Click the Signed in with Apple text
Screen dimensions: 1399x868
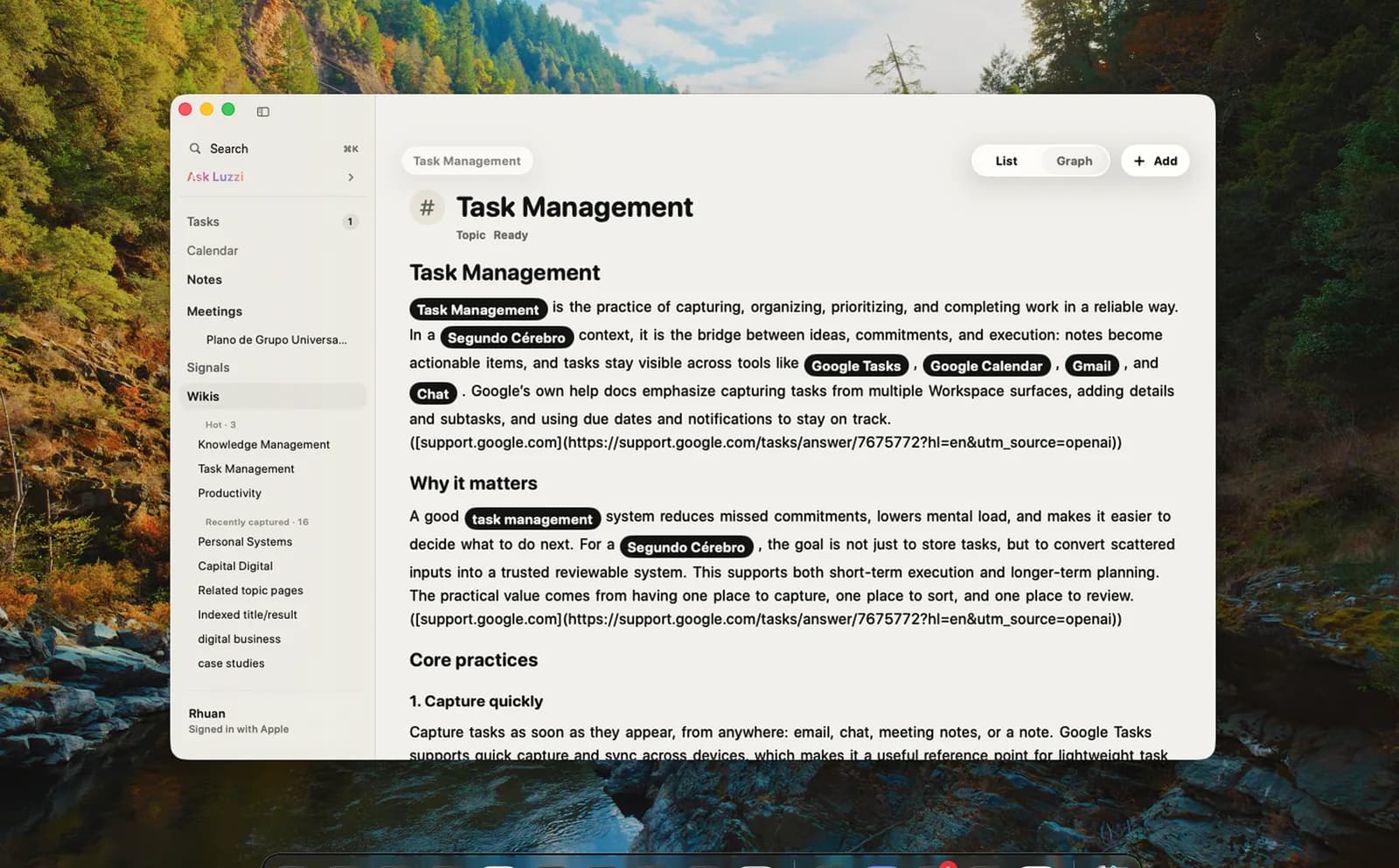point(239,729)
